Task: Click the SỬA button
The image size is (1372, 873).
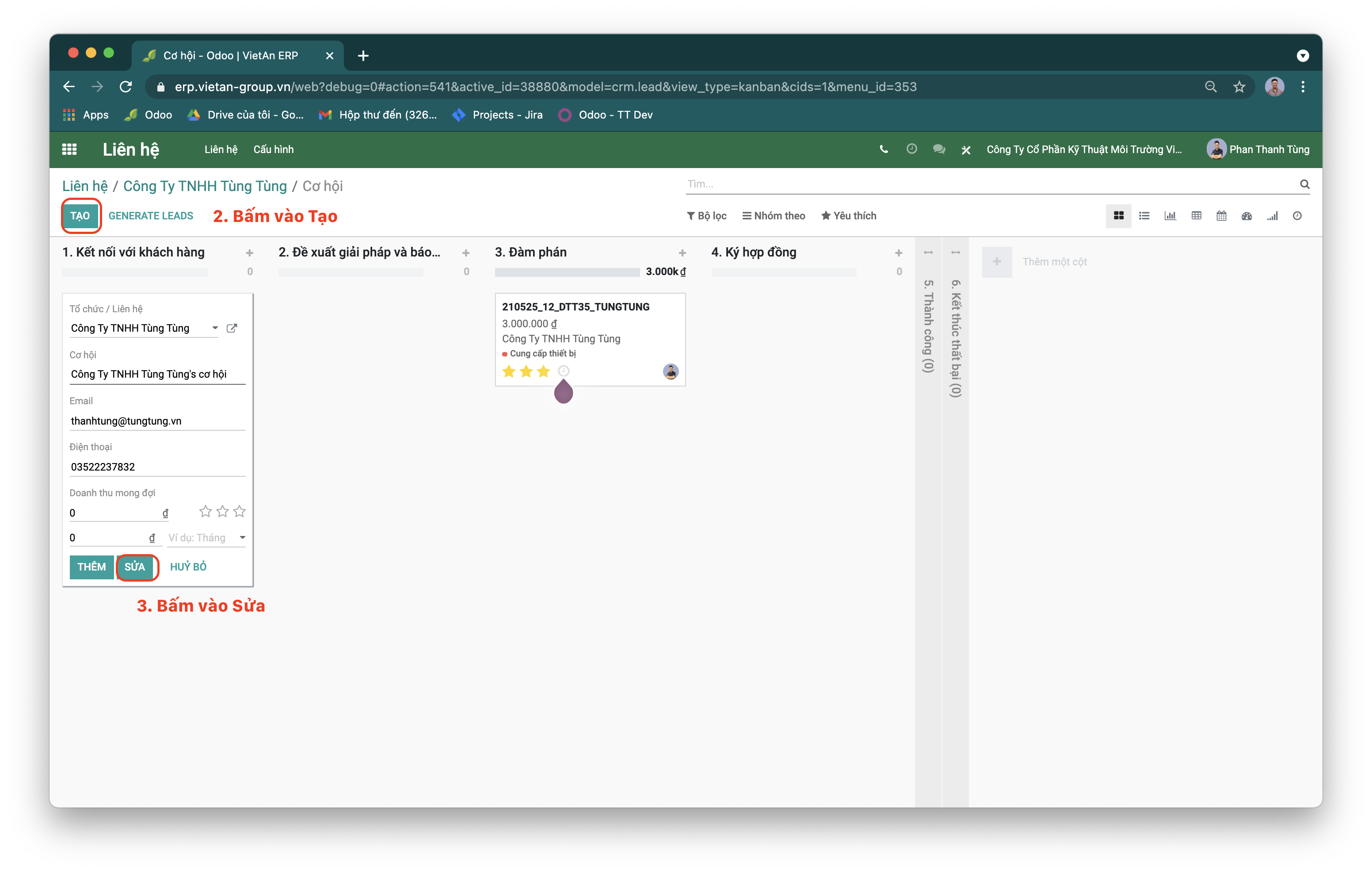Action: click(x=135, y=567)
